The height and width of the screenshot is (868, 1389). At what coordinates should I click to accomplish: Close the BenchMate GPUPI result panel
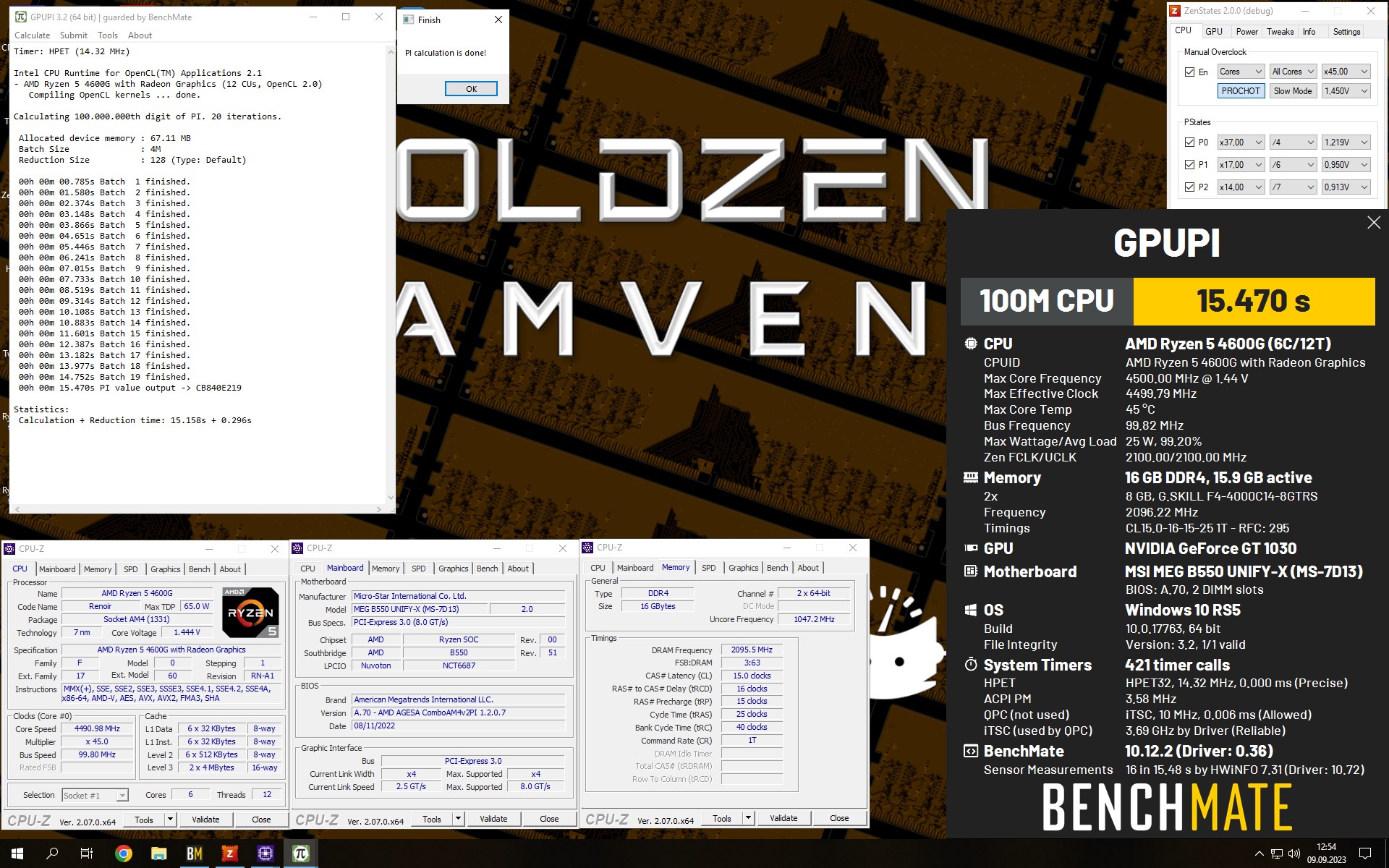pos(1374,223)
